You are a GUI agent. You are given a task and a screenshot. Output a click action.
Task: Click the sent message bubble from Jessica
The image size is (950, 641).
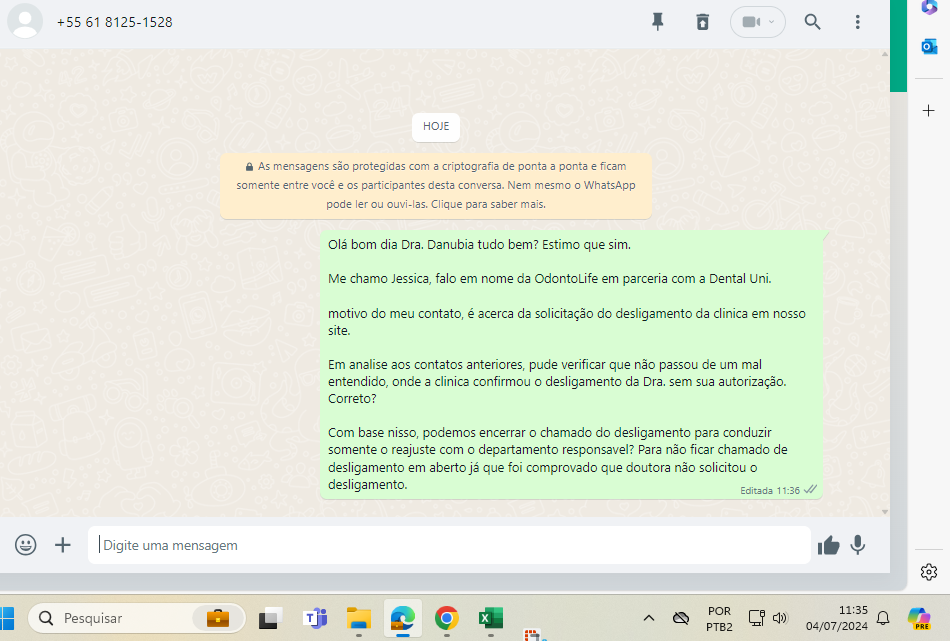point(571,365)
